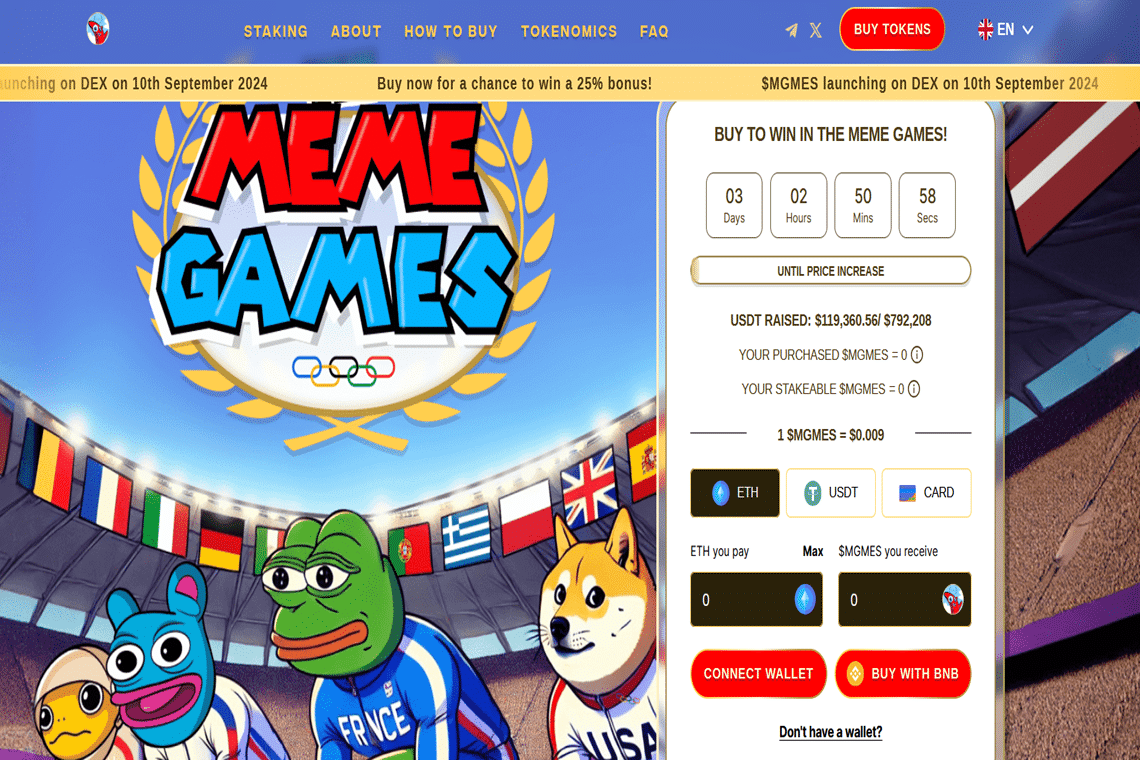Click the Connect Wallet button
1140x760 pixels.
[758, 673]
